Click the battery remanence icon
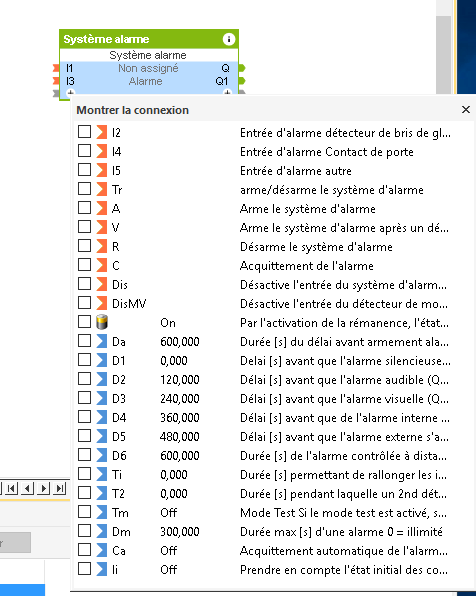Screen dimensions: 476x596 tap(102, 322)
